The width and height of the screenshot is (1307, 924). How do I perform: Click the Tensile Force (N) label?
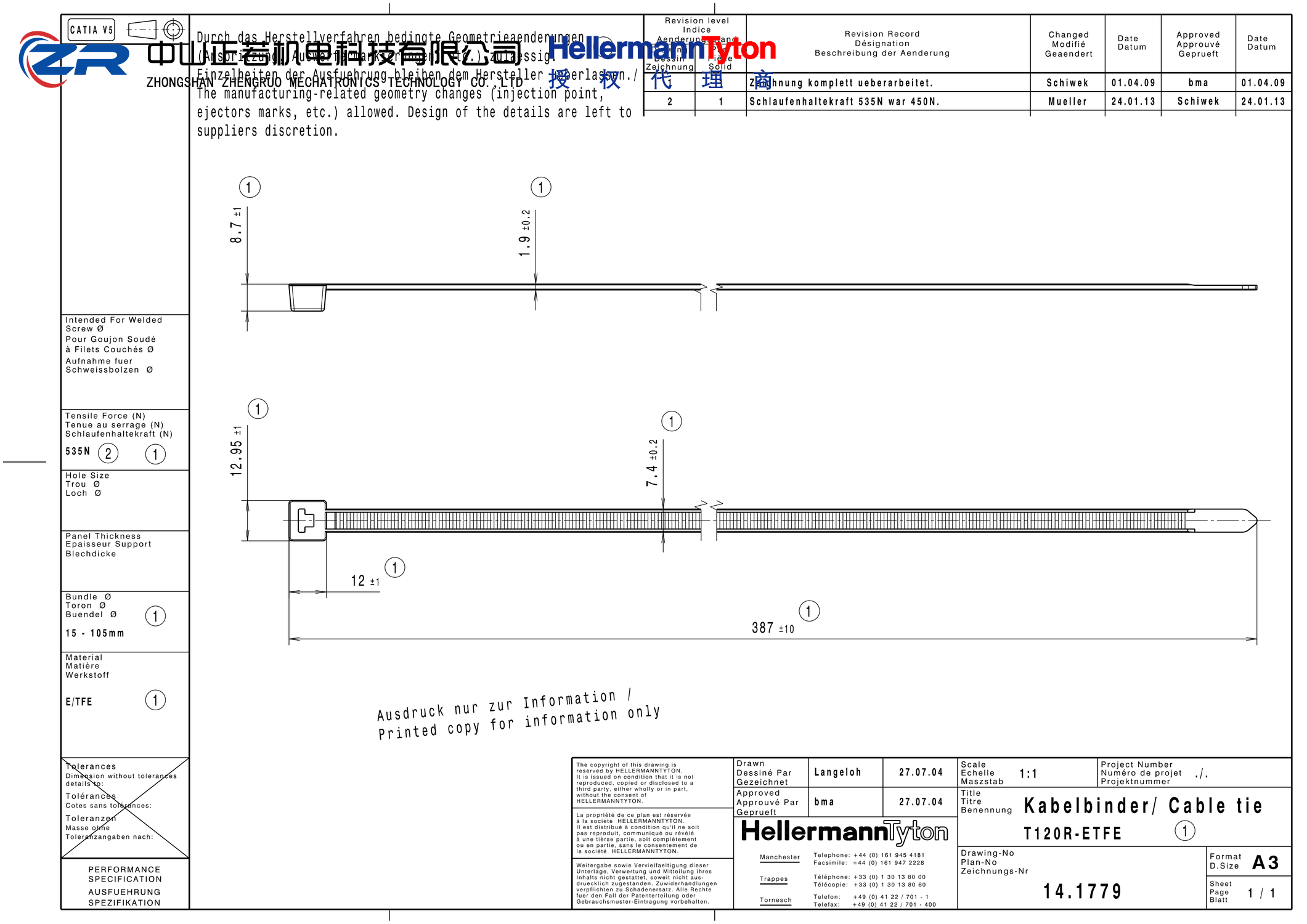coord(105,416)
